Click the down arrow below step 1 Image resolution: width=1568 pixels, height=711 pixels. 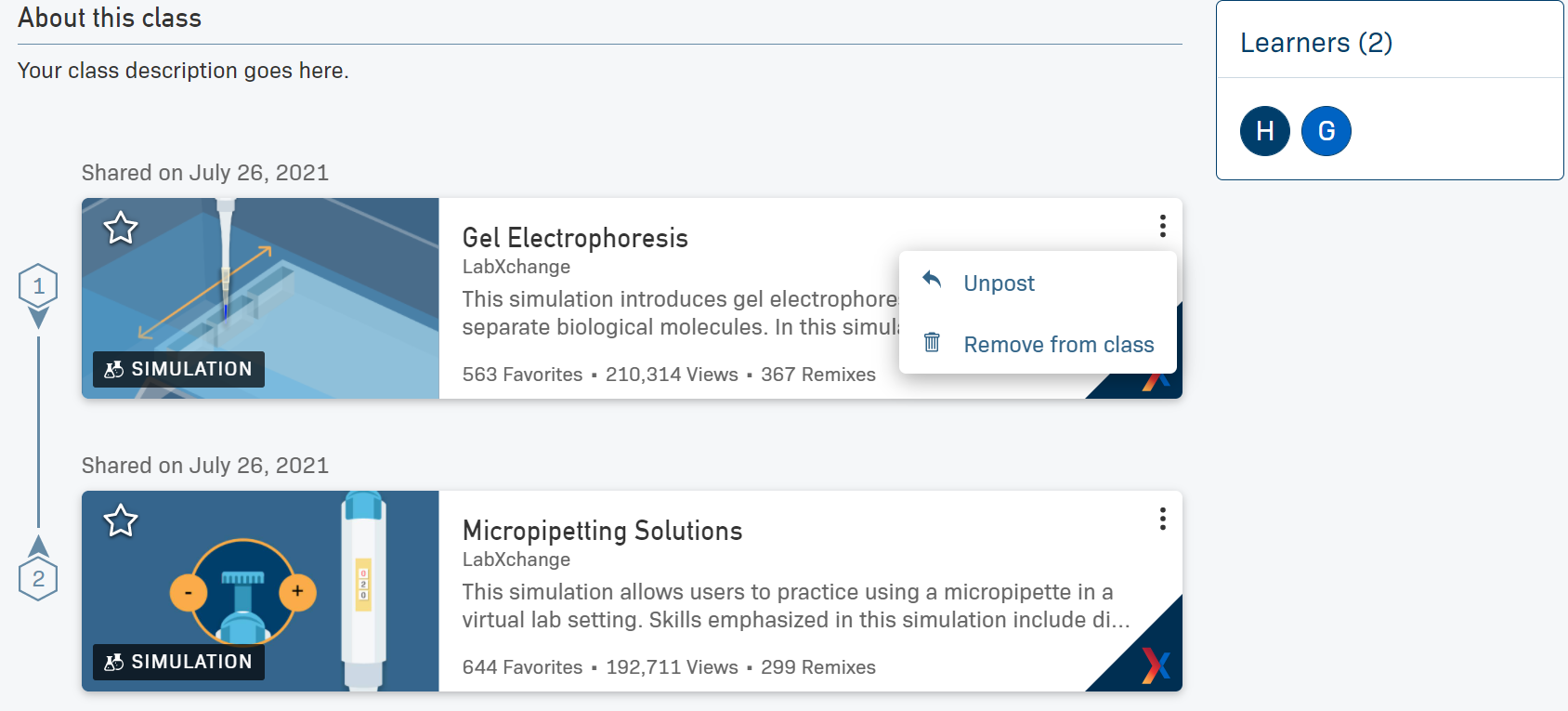pyautogui.click(x=38, y=319)
